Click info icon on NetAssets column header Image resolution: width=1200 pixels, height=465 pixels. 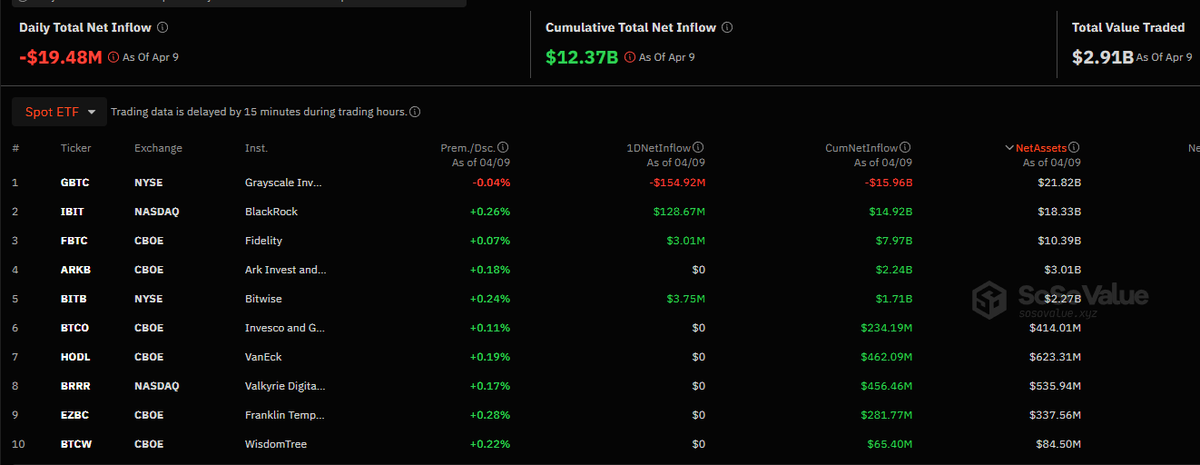[x=1074, y=147]
